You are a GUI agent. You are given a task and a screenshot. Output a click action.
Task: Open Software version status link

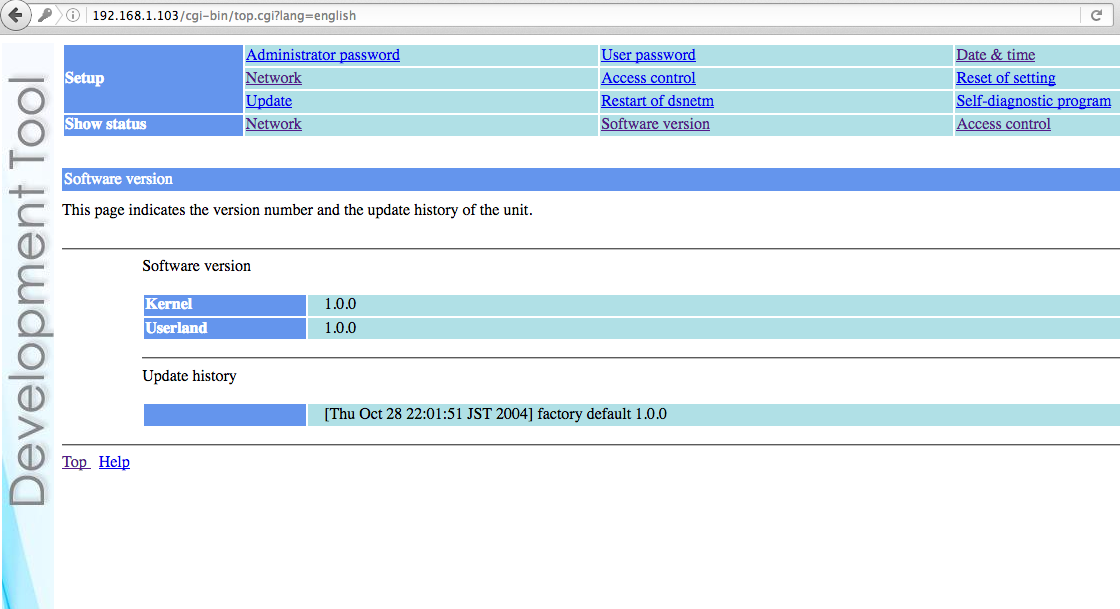[655, 124]
